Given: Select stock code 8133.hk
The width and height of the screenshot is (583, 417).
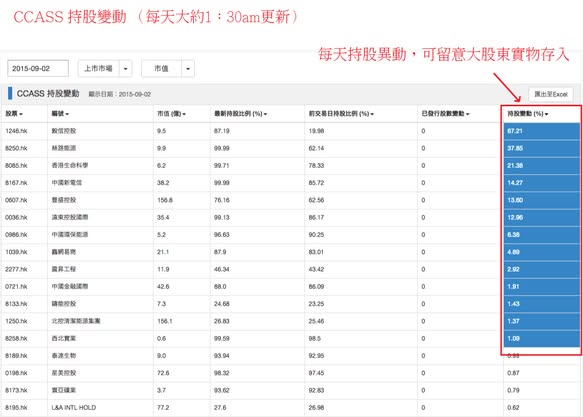Looking at the screenshot, I should tap(16, 304).
